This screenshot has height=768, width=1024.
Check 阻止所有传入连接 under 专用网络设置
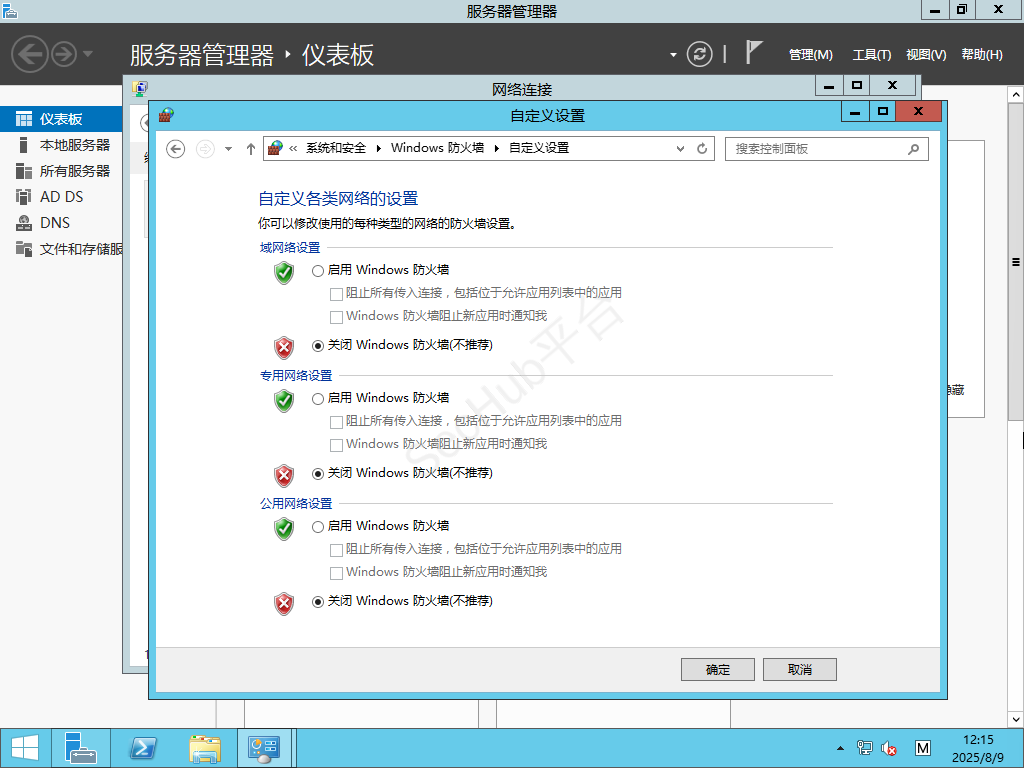[x=337, y=420]
